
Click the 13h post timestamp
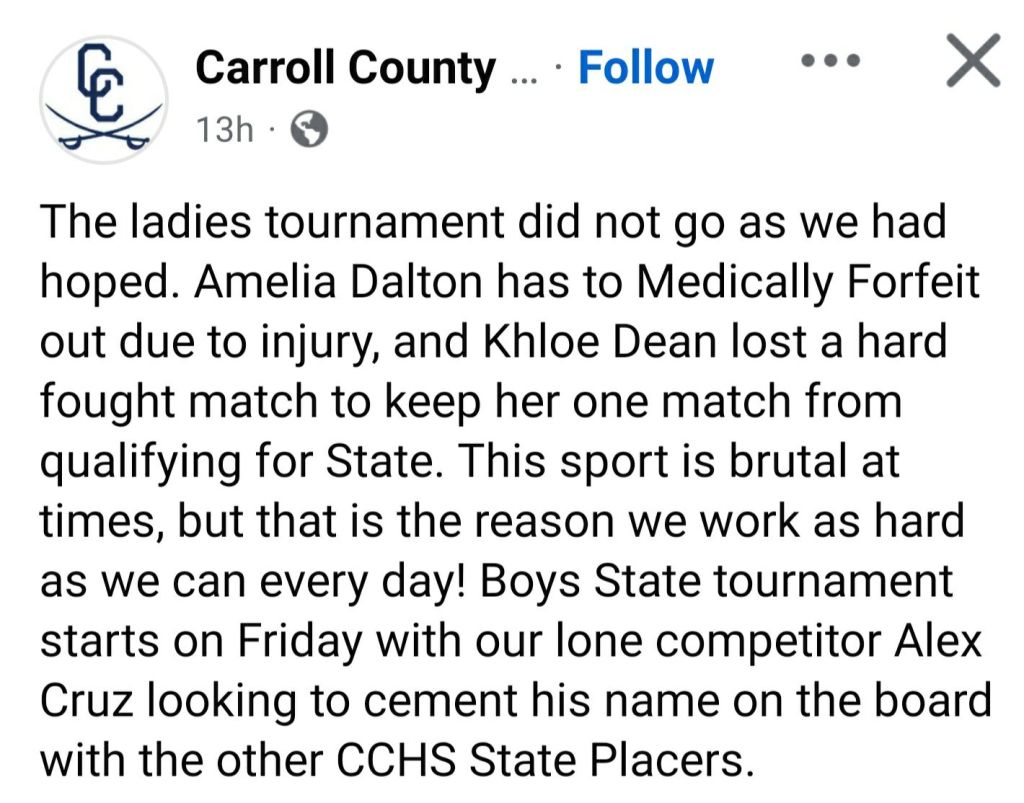pos(225,130)
